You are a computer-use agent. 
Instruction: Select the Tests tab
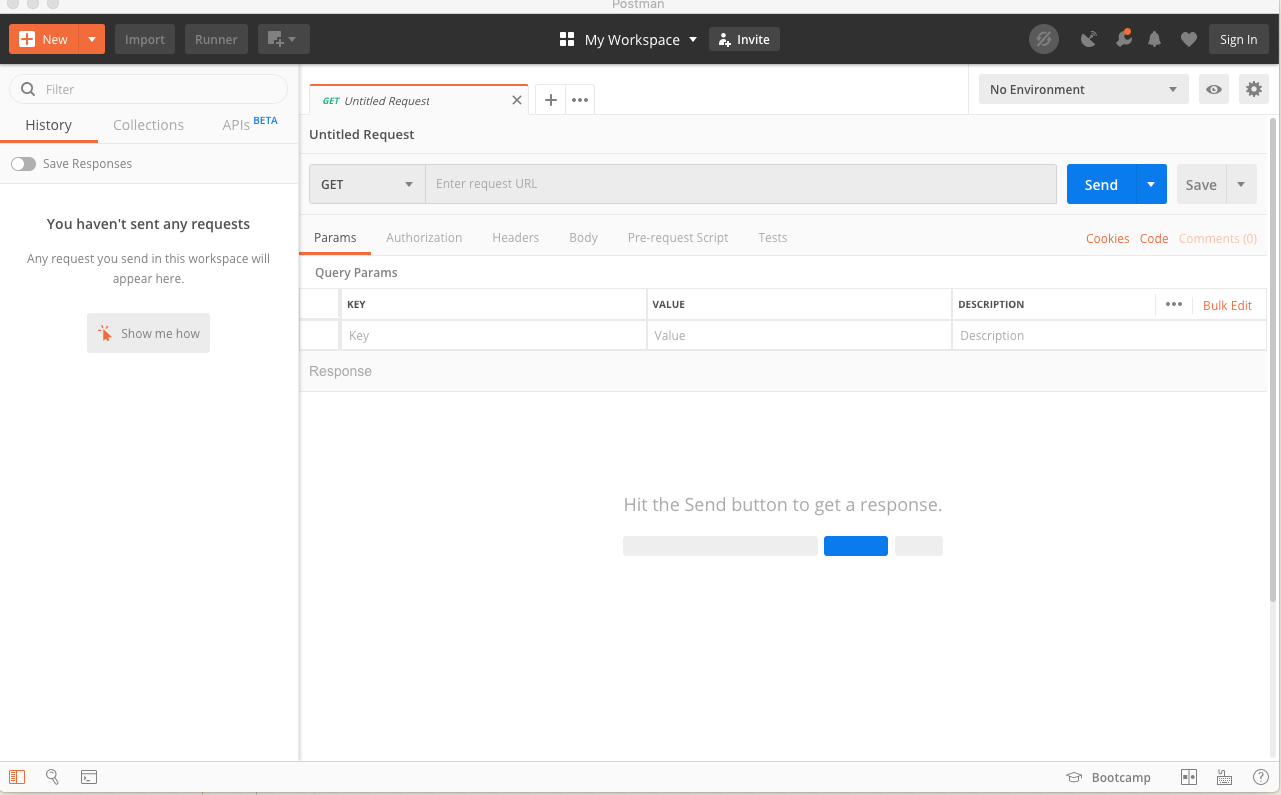pos(773,238)
